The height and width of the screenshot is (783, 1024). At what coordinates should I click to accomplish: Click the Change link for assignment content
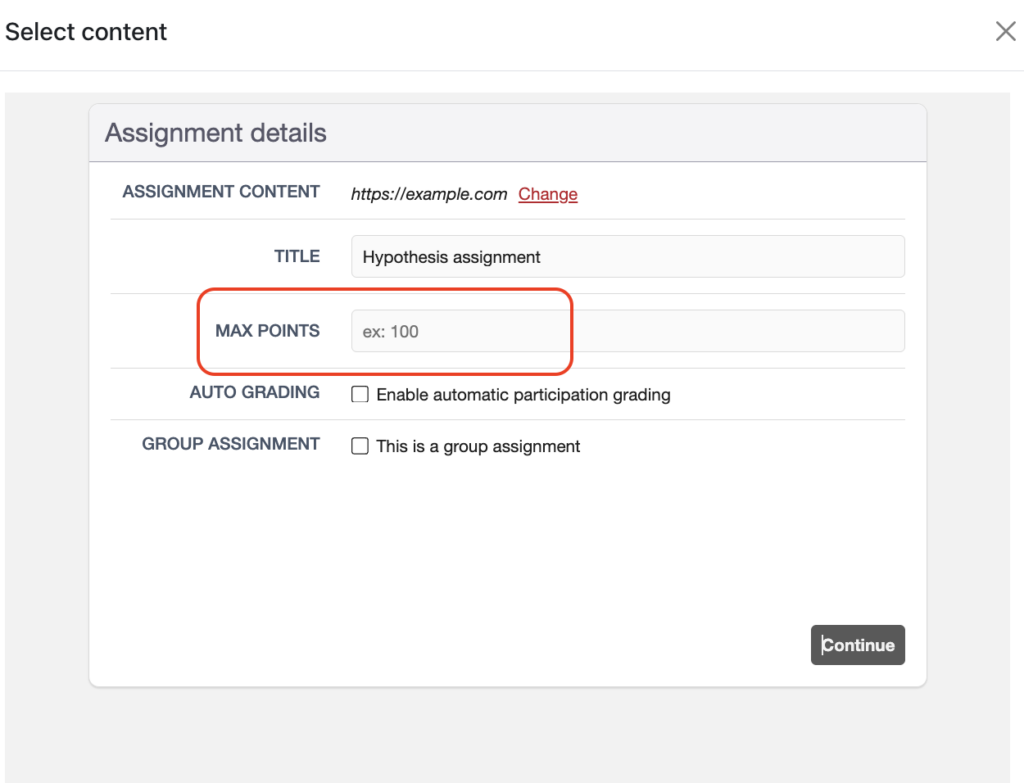pyautogui.click(x=548, y=194)
